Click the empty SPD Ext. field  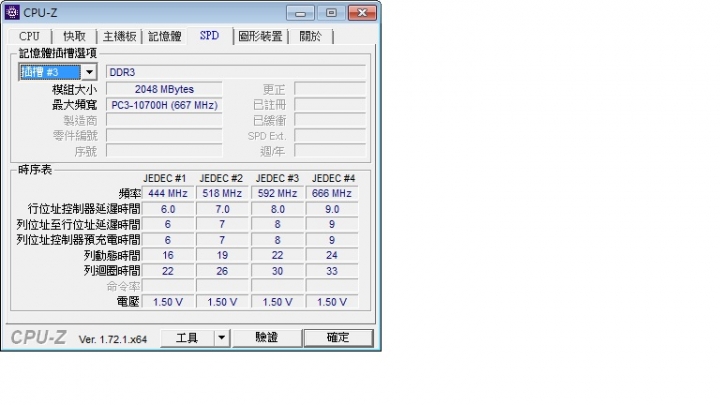330,135
